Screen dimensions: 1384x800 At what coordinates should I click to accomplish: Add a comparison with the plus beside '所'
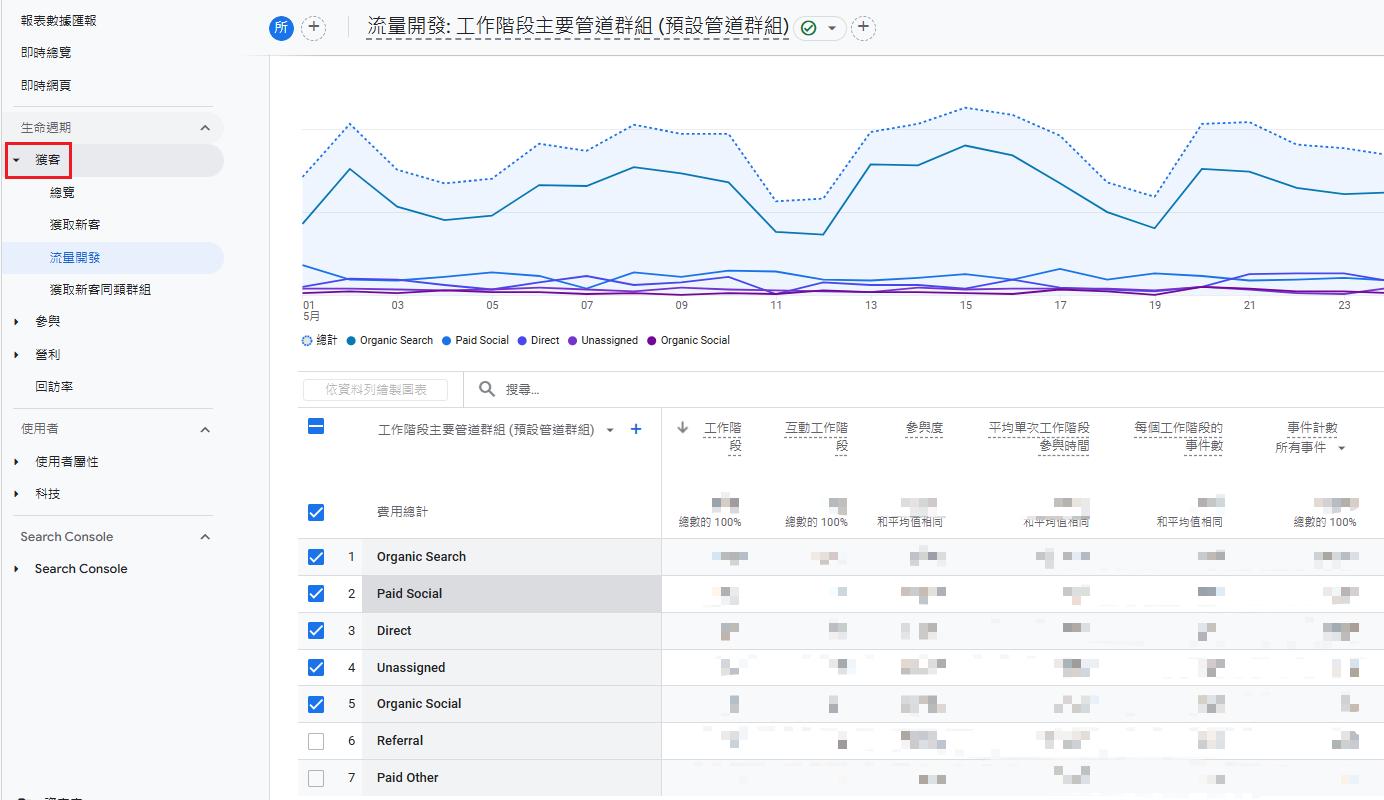(314, 28)
